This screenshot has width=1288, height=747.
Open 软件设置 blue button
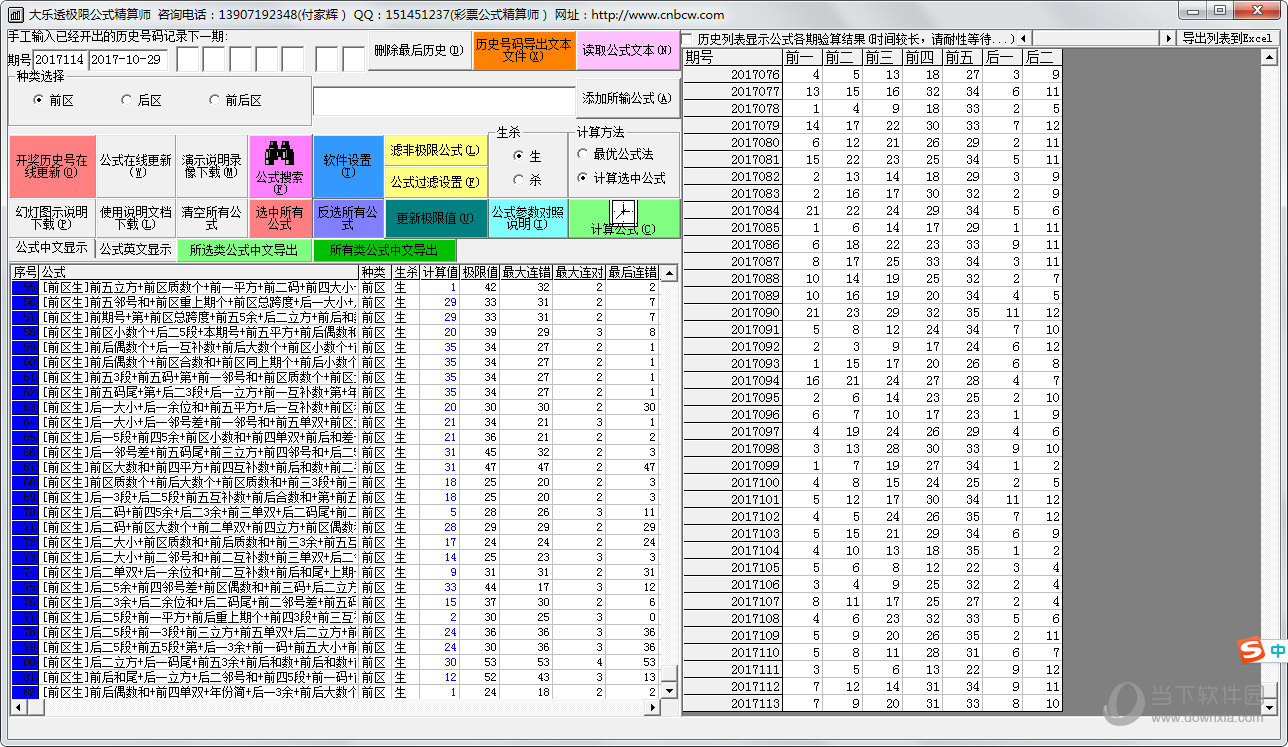tap(348, 166)
